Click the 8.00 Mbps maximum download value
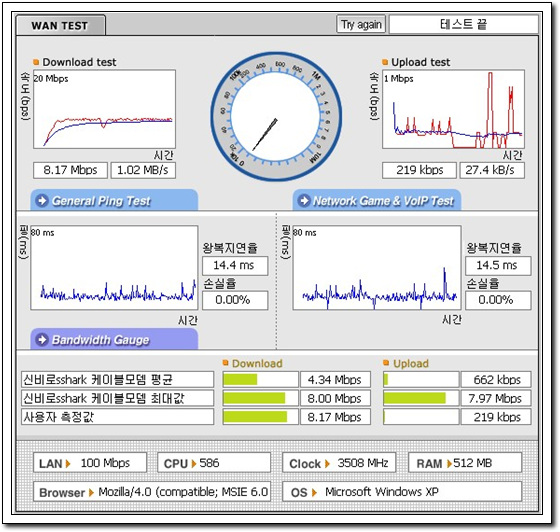560x532 pixels. coord(335,398)
